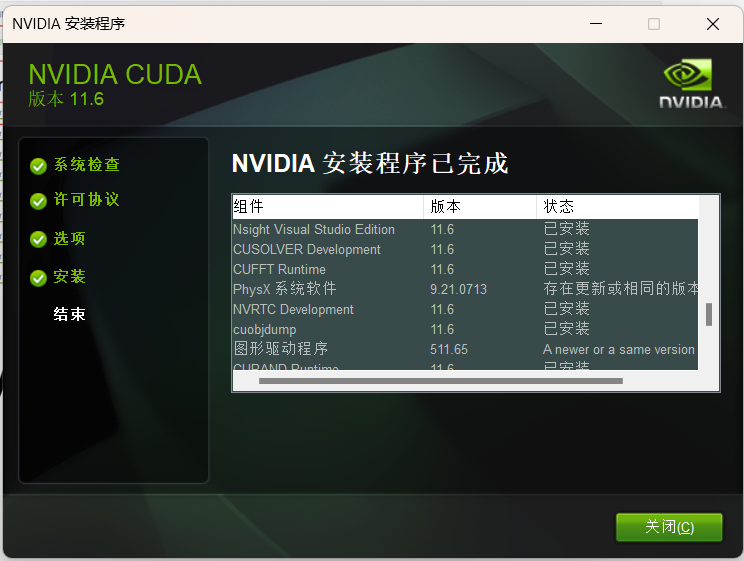Click the version value 9.21.0713
Viewport: 744px width, 561px height.
[x=458, y=290]
